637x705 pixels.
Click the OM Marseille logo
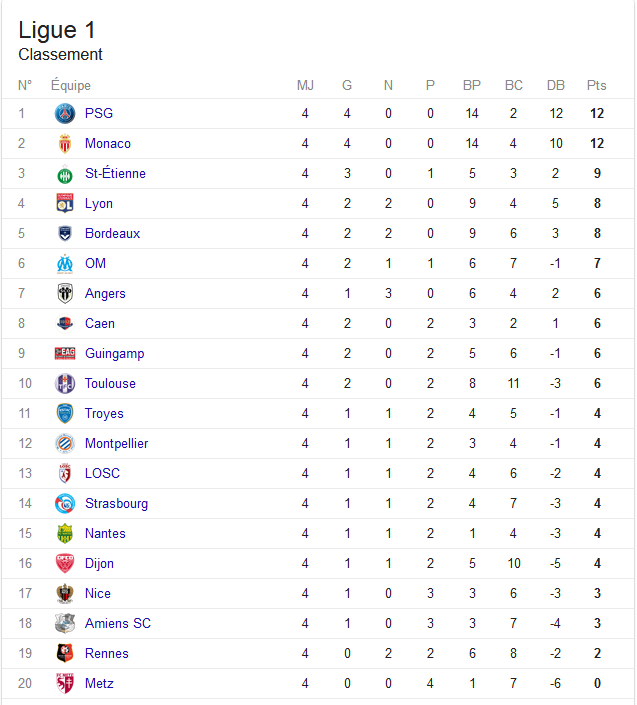click(65, 263)
